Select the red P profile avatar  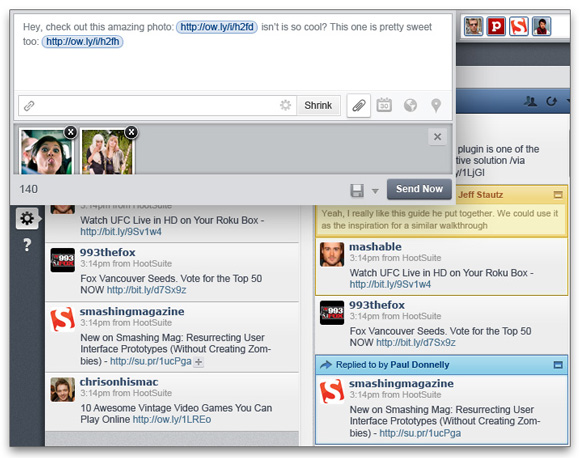point(496,26)
